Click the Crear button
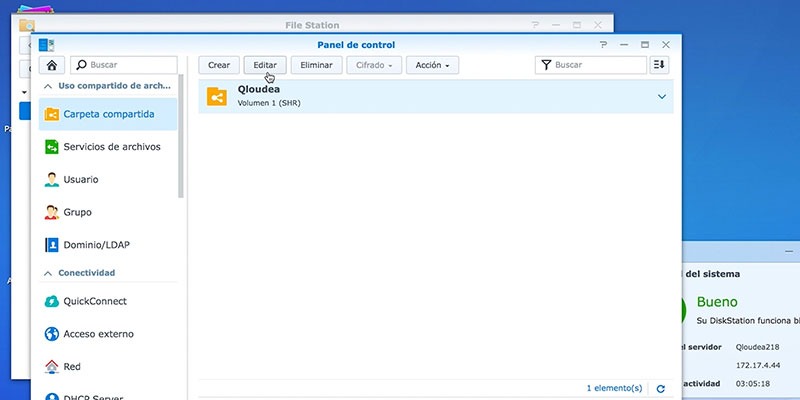 219,65
